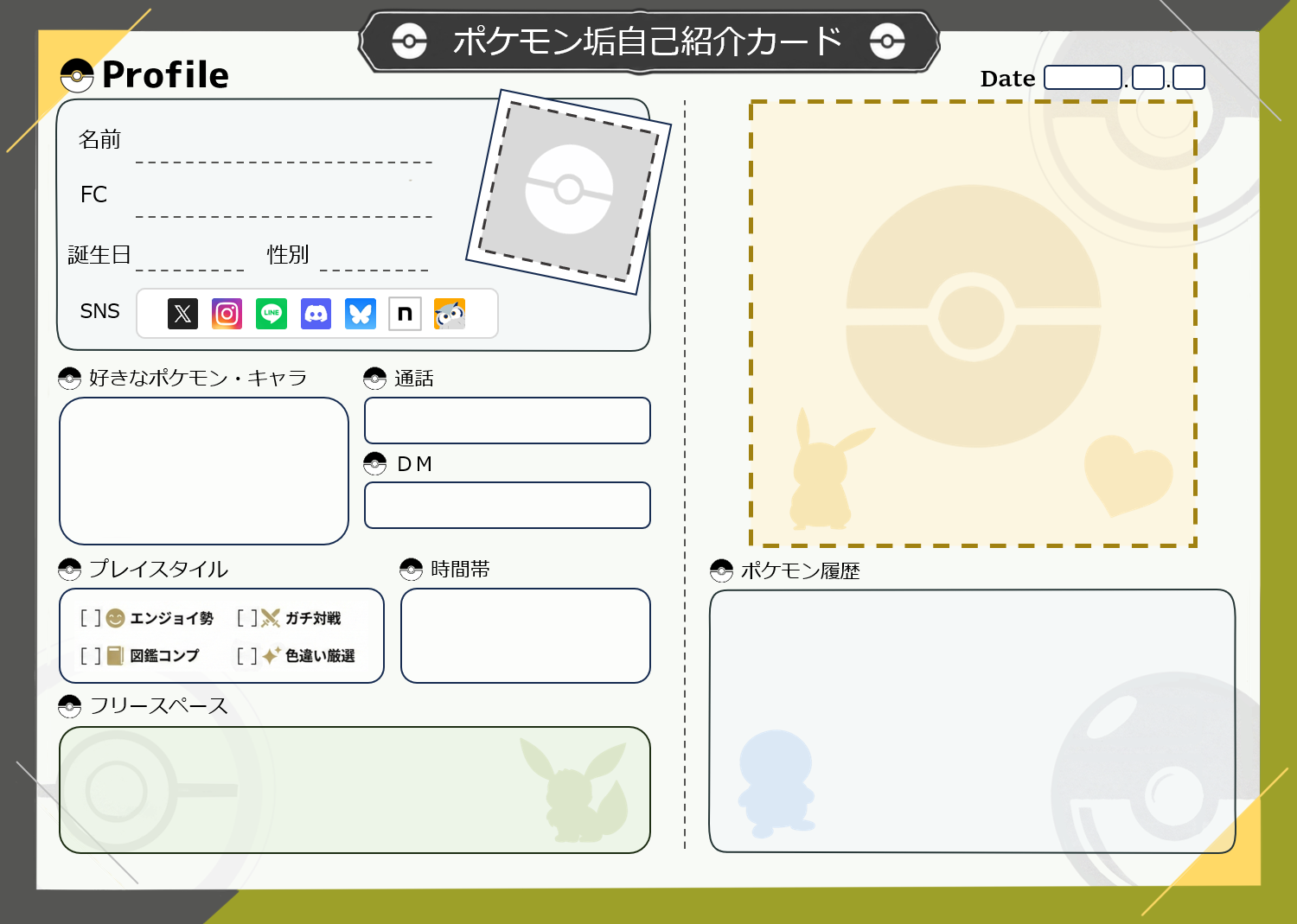The image size is (1297, 924).
Task: Click the Profile heading text
Action: tap(165, 75)
